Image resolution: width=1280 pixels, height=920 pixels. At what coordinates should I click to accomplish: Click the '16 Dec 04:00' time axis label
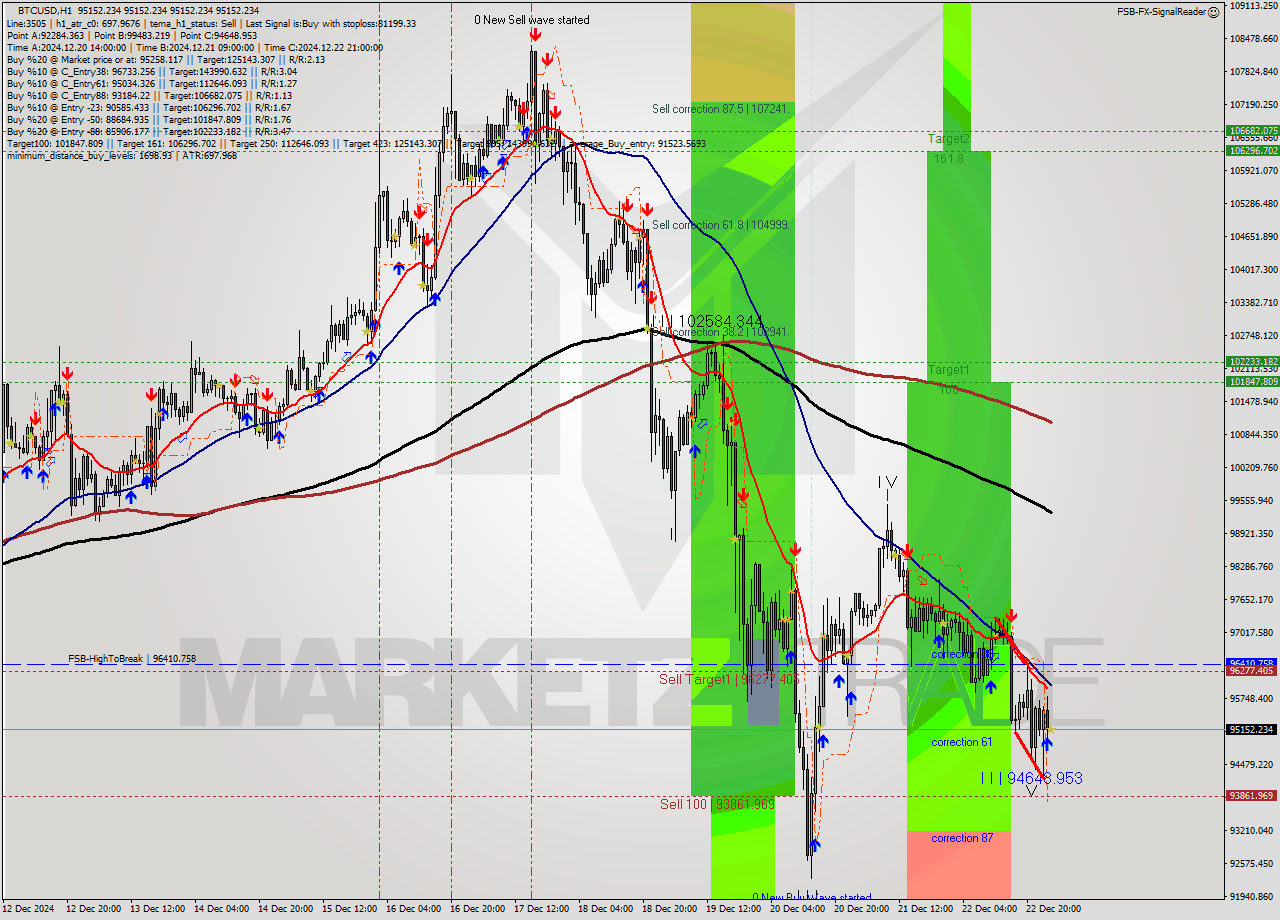tap(414, 909)
